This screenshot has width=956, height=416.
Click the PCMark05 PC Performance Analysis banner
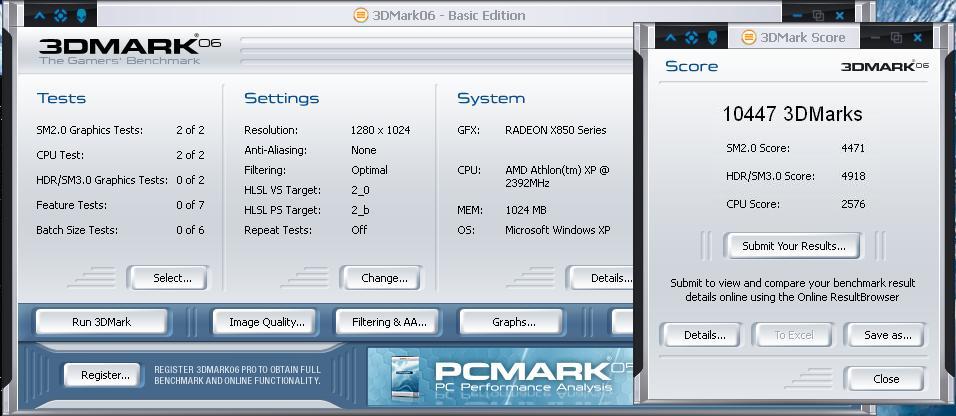coord(501,376)
